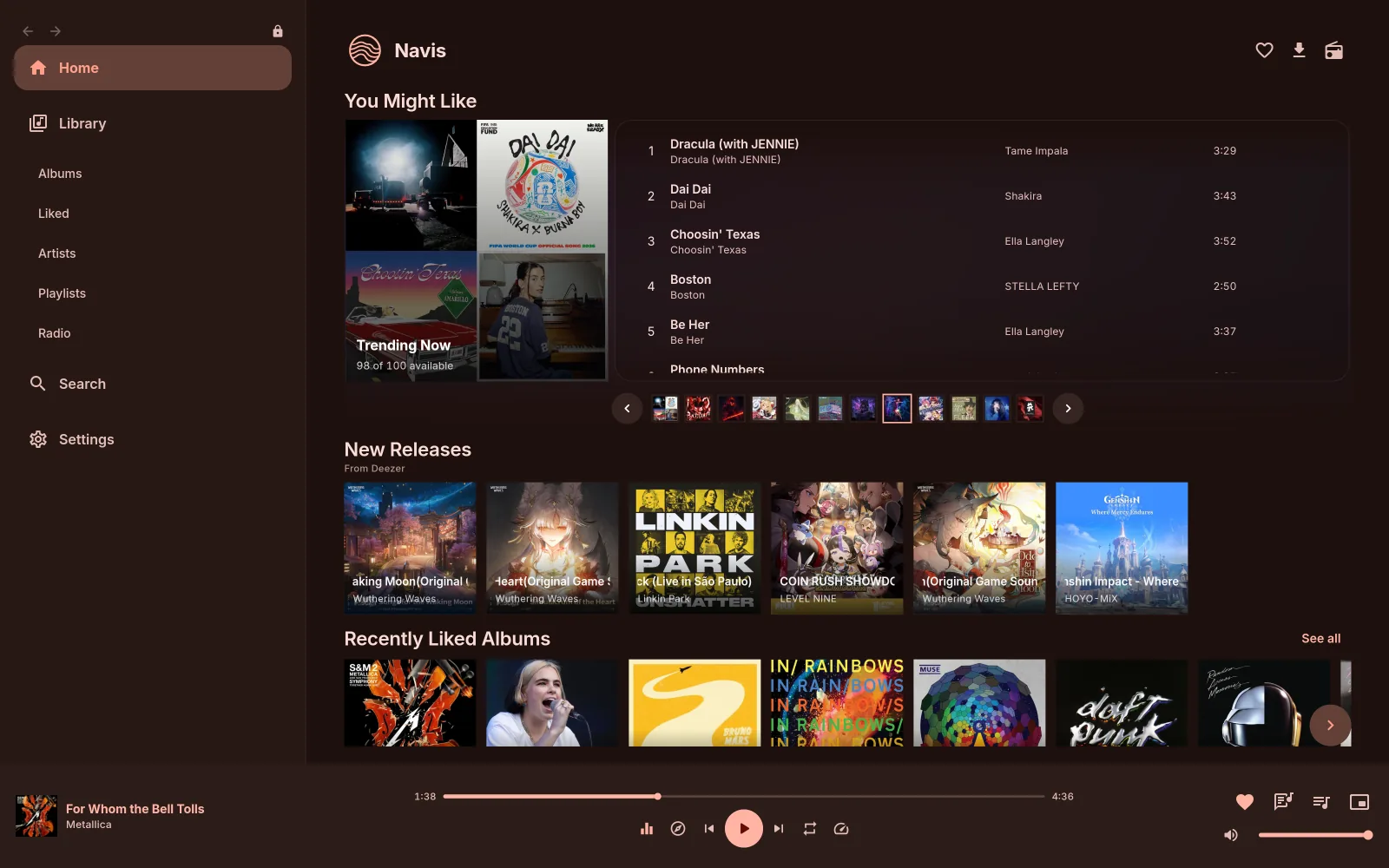Image resolution: width=1389 pixels, height=868 pixels.
Task: Go back with the left arrow
Action: 28,31
